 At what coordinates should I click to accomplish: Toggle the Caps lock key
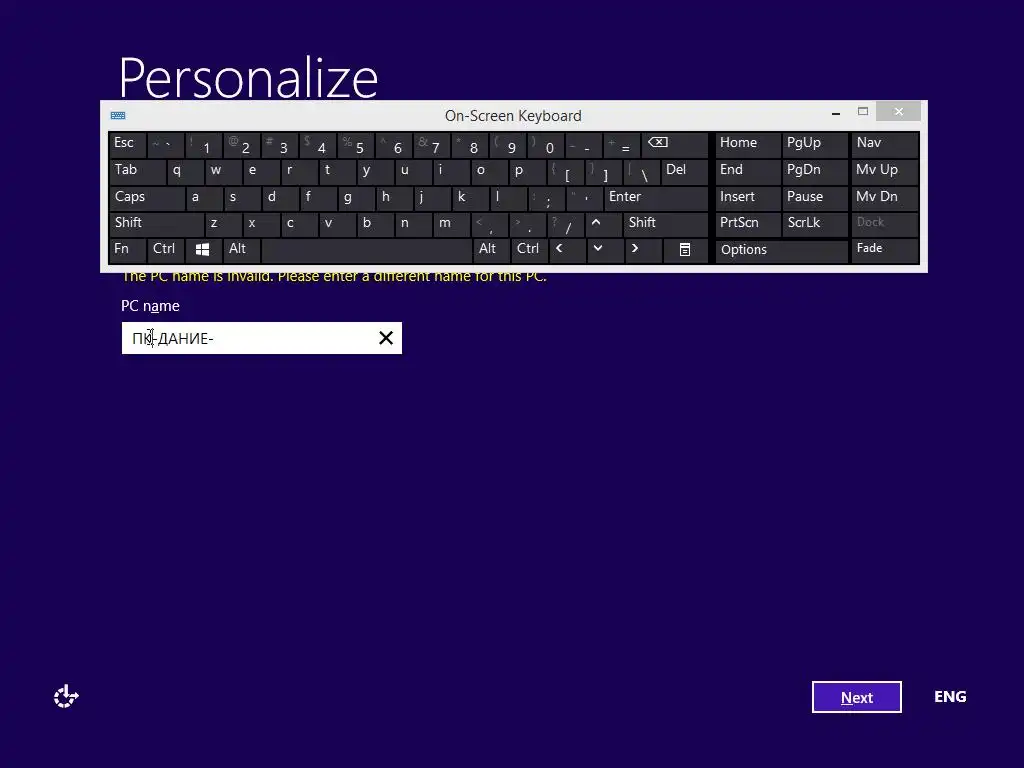[x=146, y=198]
